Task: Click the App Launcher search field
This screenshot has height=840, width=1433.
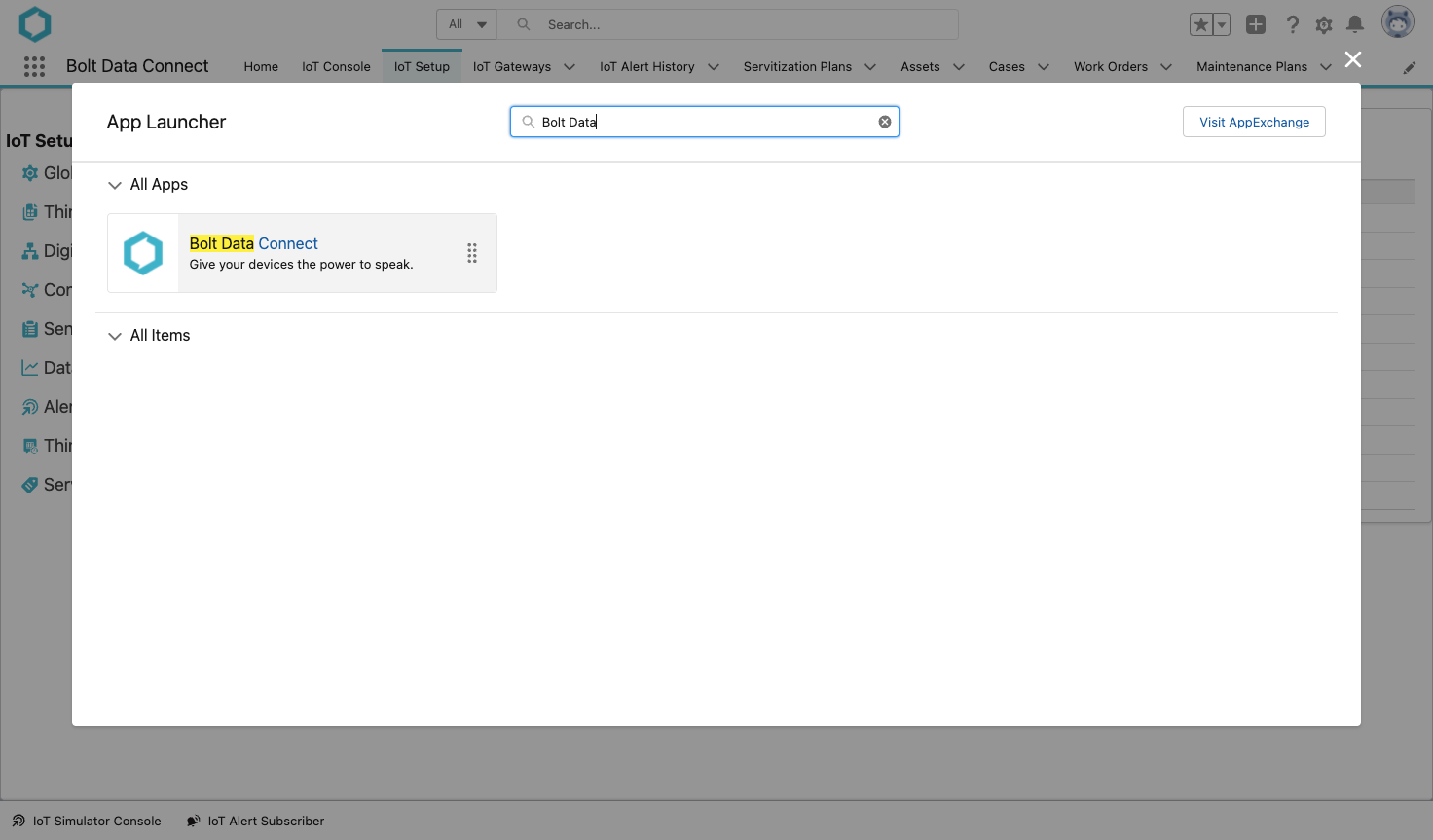Action: 705,122
